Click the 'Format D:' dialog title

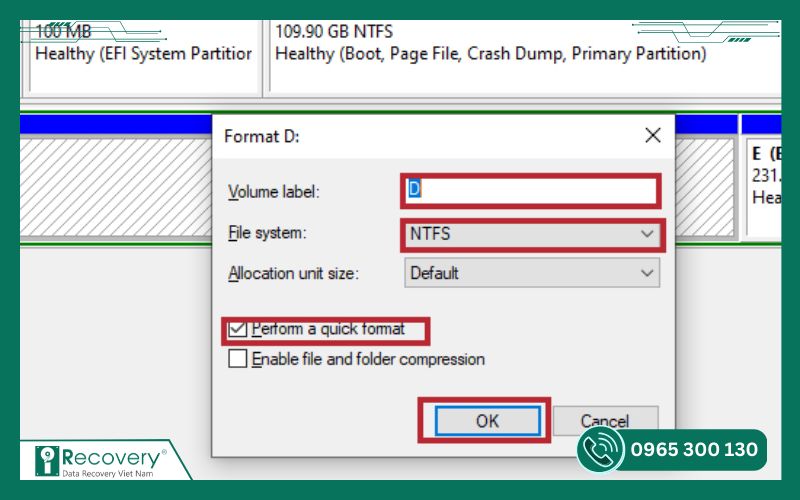click(262, 136)
